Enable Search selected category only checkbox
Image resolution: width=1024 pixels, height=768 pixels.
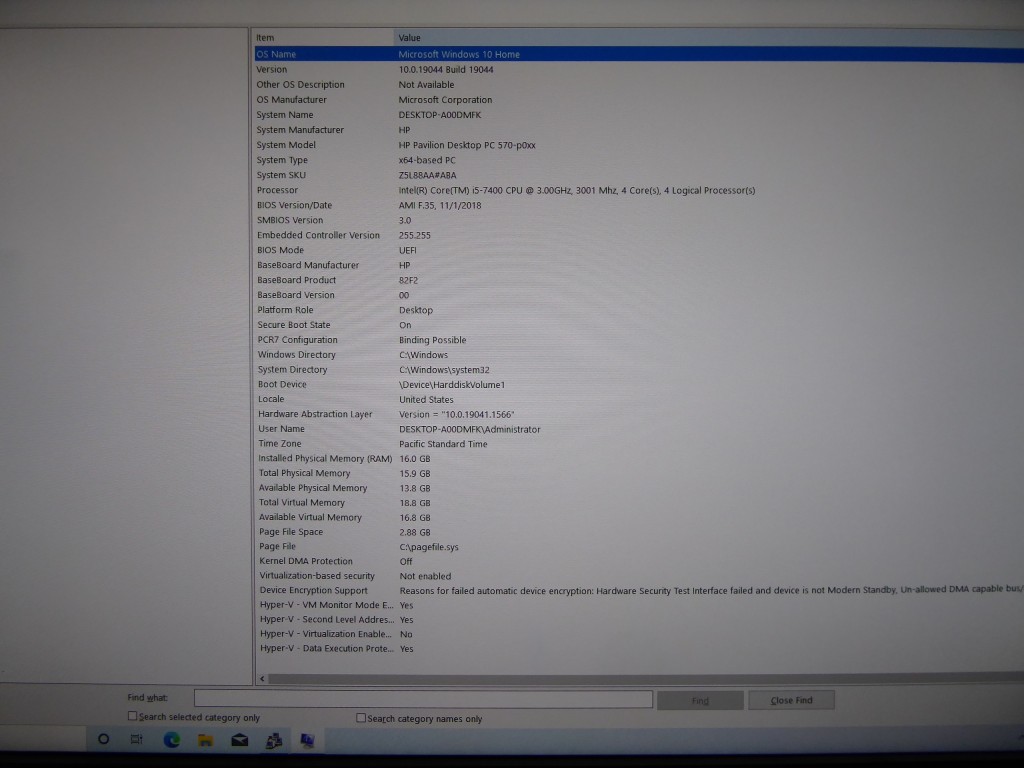point(133,716)
